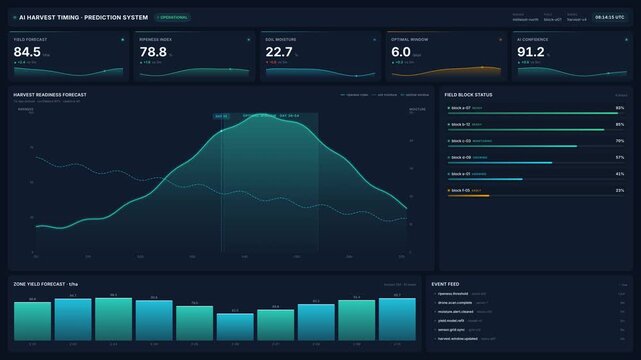Select the Day 10 marker on the readiness chart
The height and width of the screenshot is (360, 641).
point(221,116)
